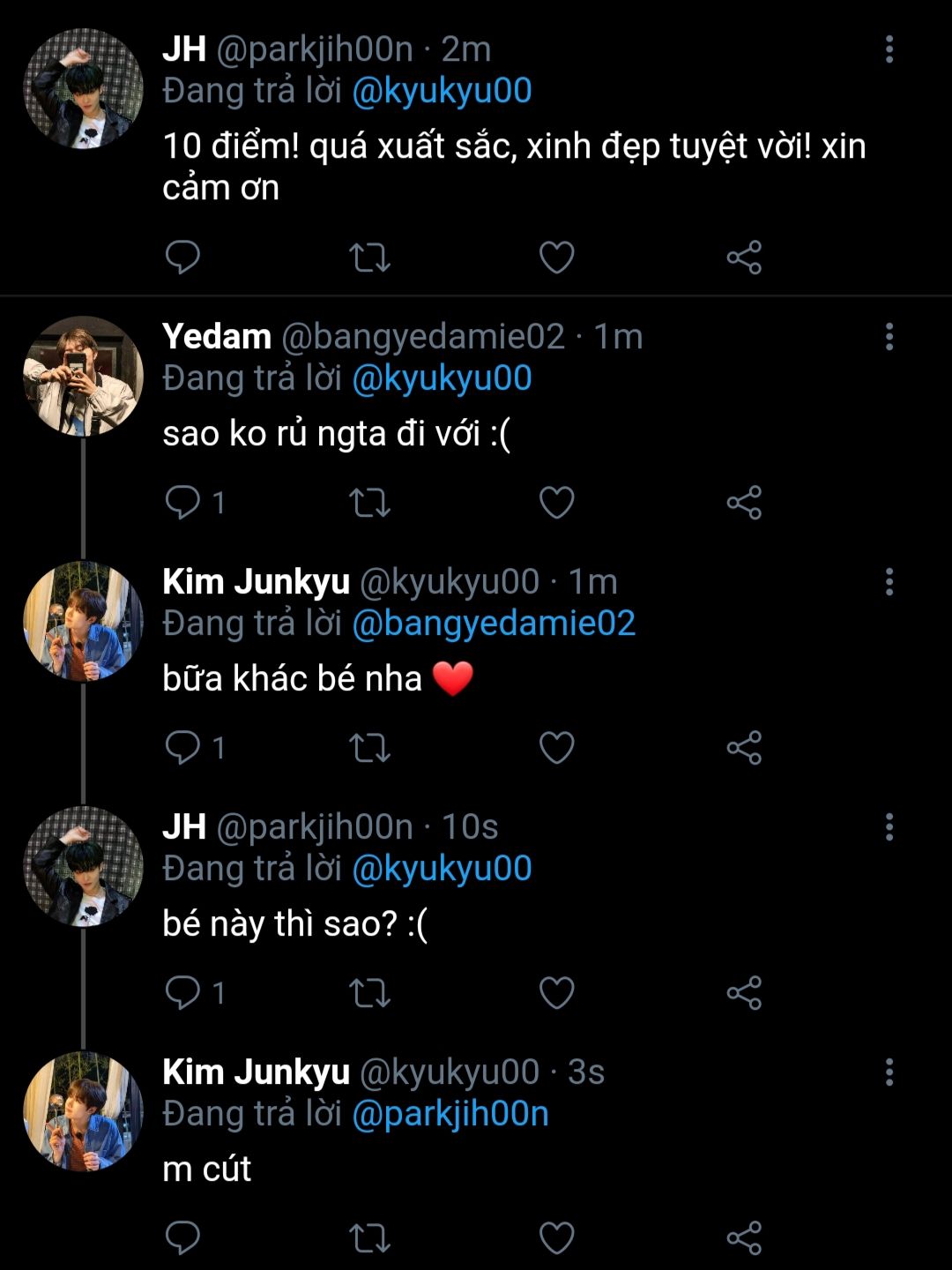
Task: Retweet Kim Junkyu's "bữa khác bé nha" tweet
Action: click(x=369, y=748)
